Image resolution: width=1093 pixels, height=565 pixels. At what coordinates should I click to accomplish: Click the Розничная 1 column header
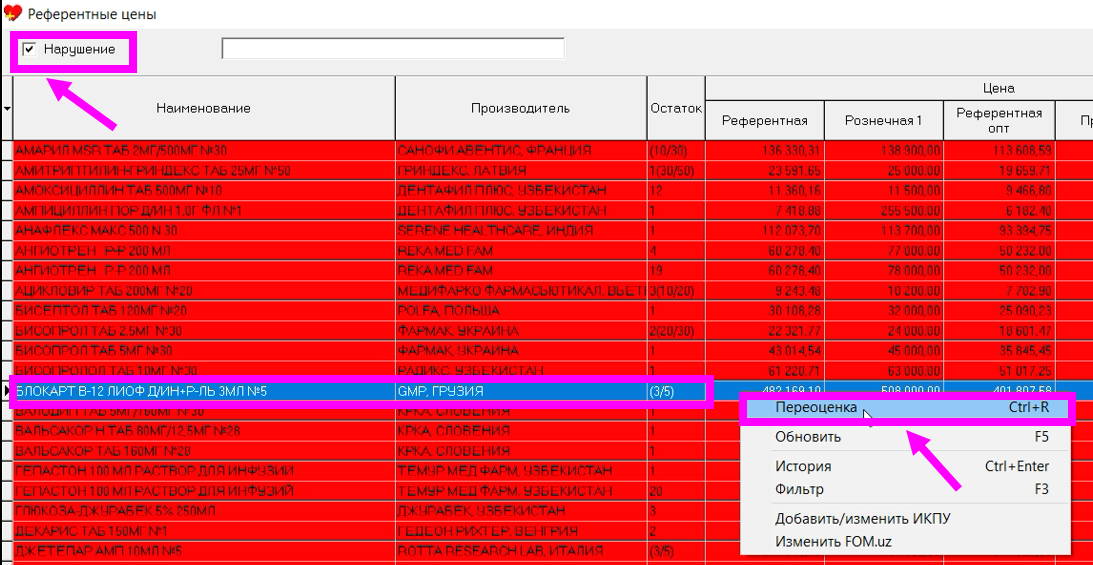[884, 121]
